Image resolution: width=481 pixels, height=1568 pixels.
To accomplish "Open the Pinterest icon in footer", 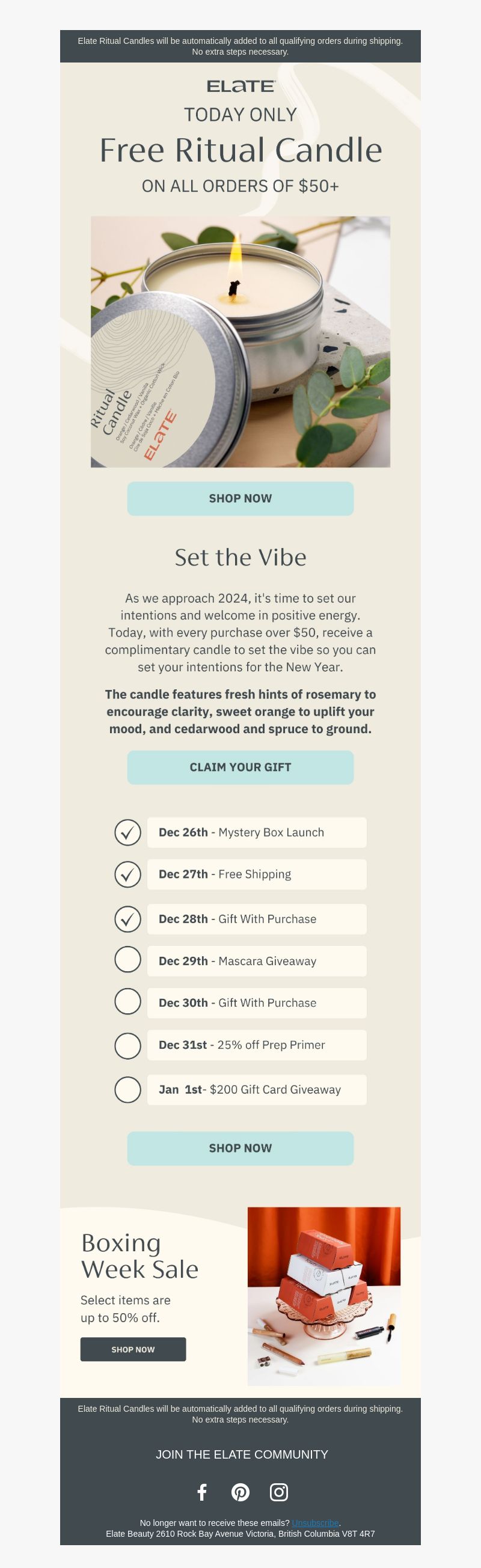I will point(240,1492).
